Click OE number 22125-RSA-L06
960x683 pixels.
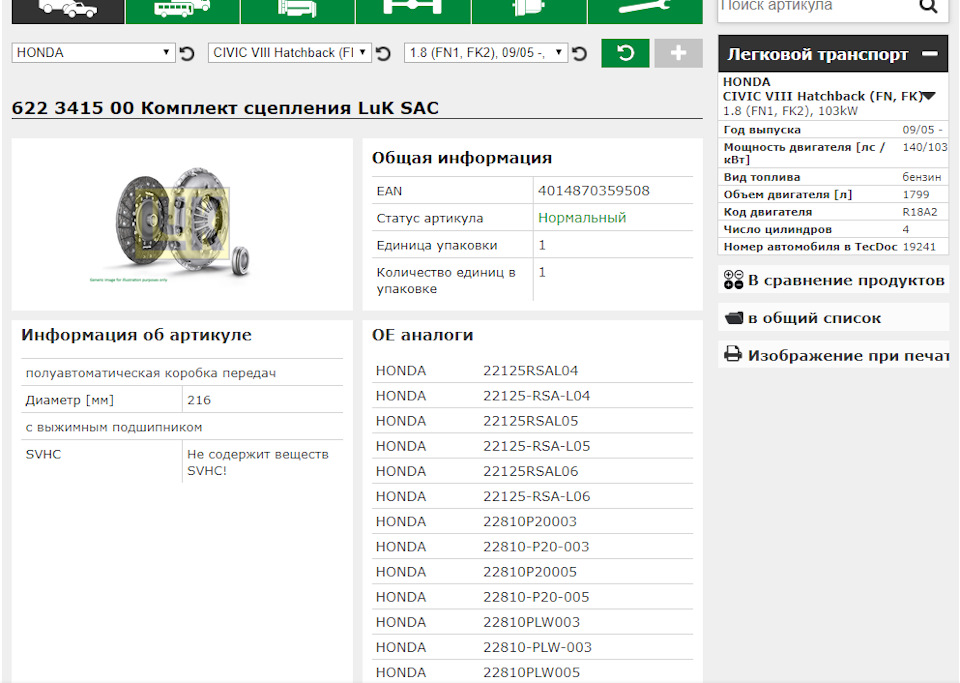pyautogui.click(x=536, y=496)
